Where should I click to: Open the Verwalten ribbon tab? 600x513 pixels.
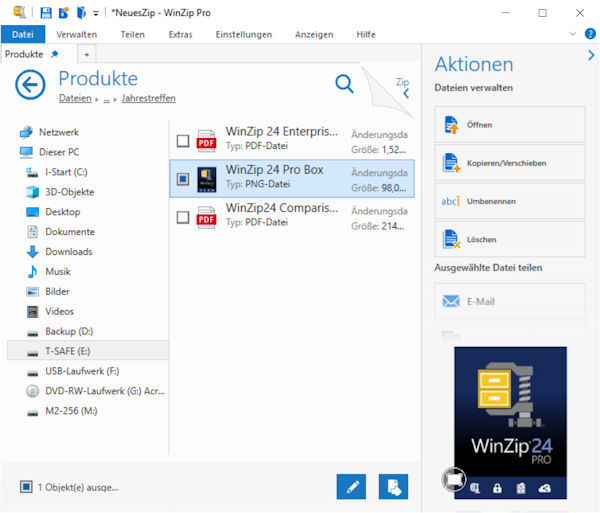pyautogui.click(x=77, y=34)
